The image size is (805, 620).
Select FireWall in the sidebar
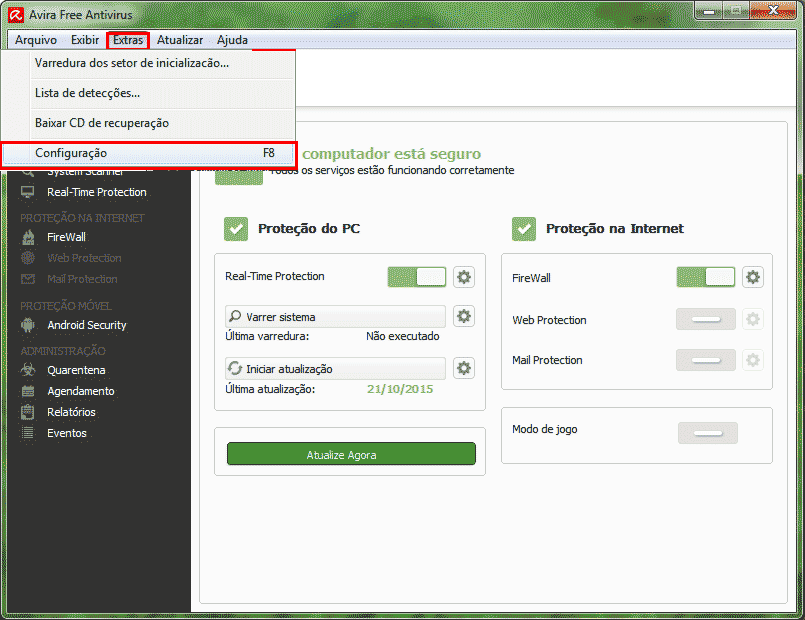(x=66, y=237)
